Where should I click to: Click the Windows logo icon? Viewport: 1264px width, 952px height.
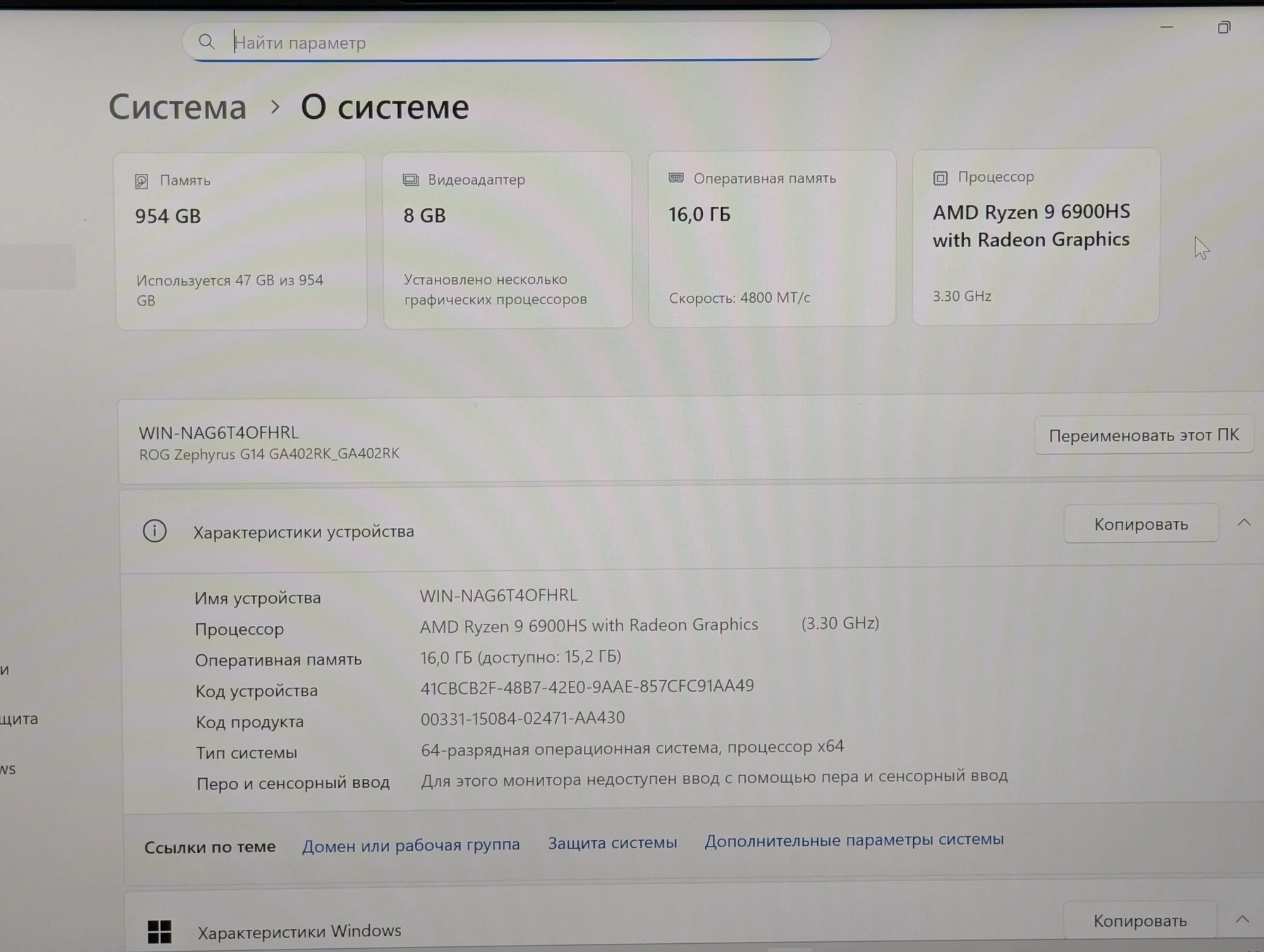(159, 931)
